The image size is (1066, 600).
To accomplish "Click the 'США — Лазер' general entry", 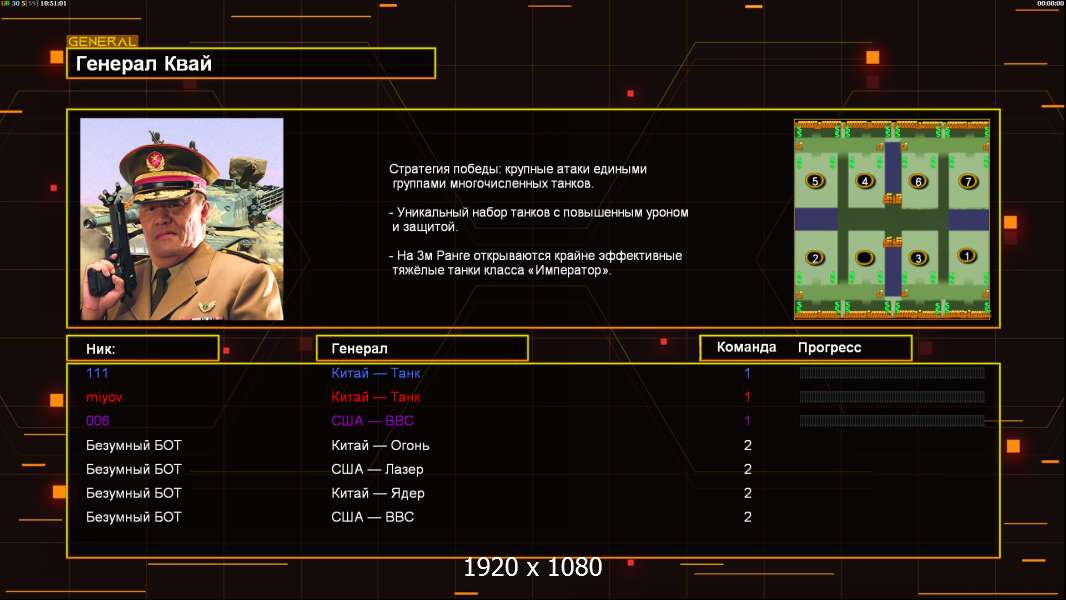I will 377,469.
